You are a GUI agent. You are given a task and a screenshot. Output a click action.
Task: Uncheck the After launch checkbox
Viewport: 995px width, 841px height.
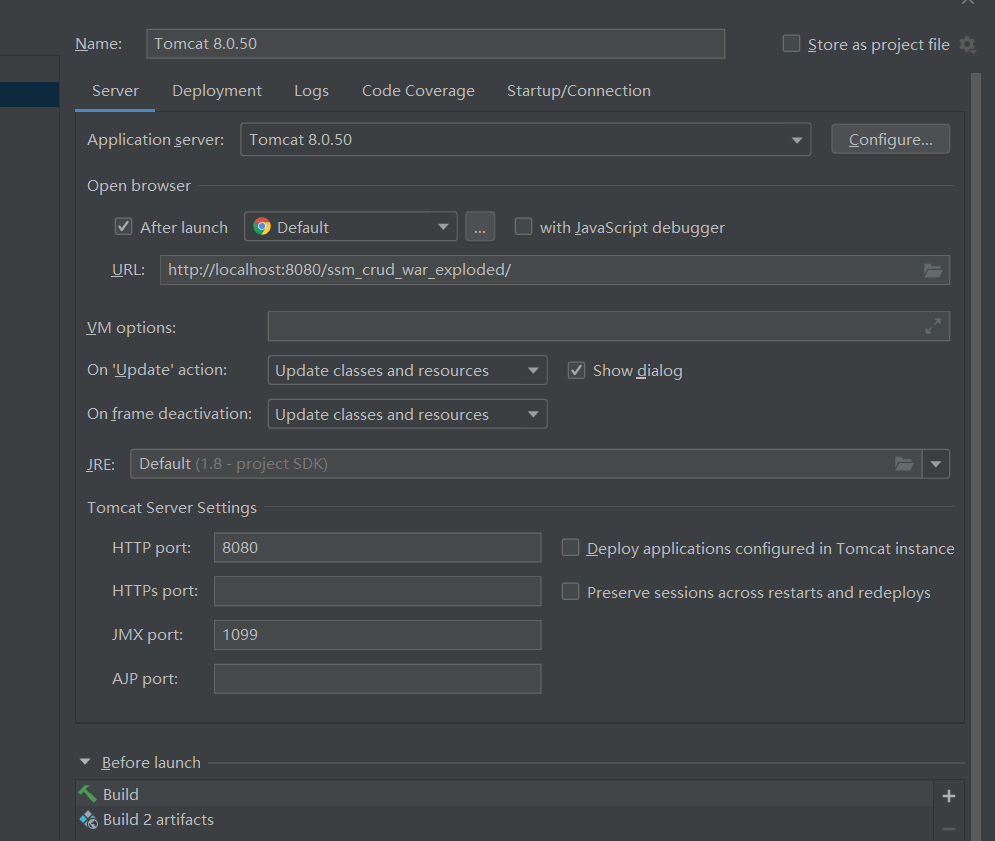[x=123, y=227]
